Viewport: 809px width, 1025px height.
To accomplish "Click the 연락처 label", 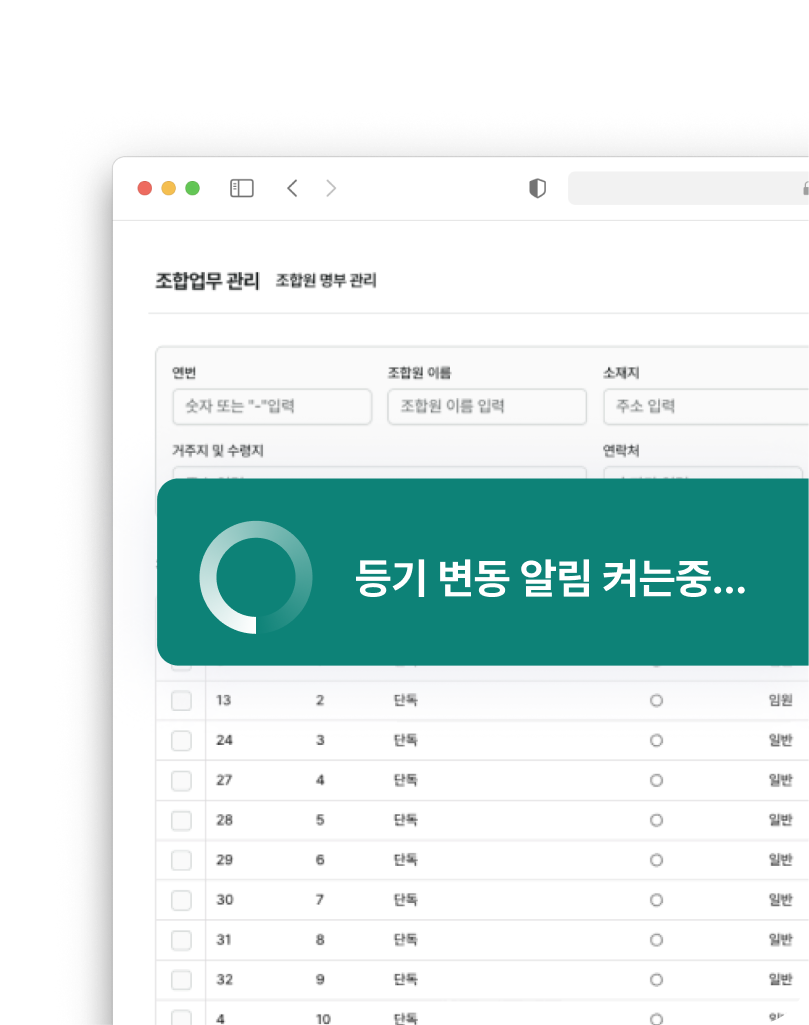I will tap(621, 450).
